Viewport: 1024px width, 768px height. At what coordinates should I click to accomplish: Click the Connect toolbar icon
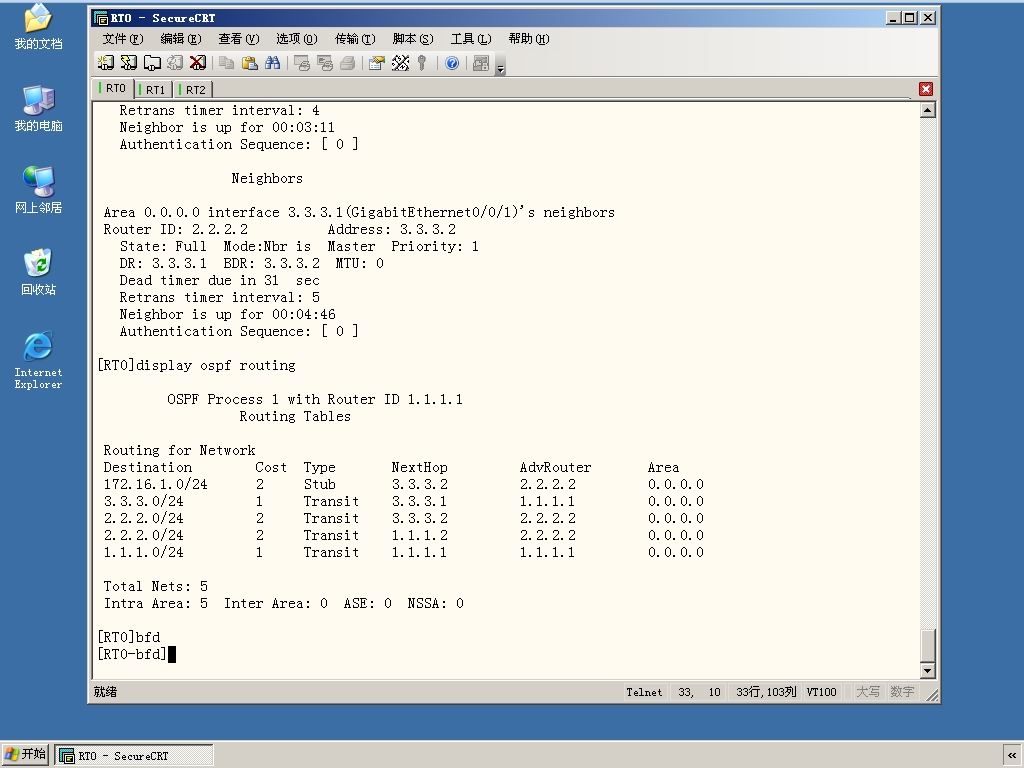tap(105, 63)
